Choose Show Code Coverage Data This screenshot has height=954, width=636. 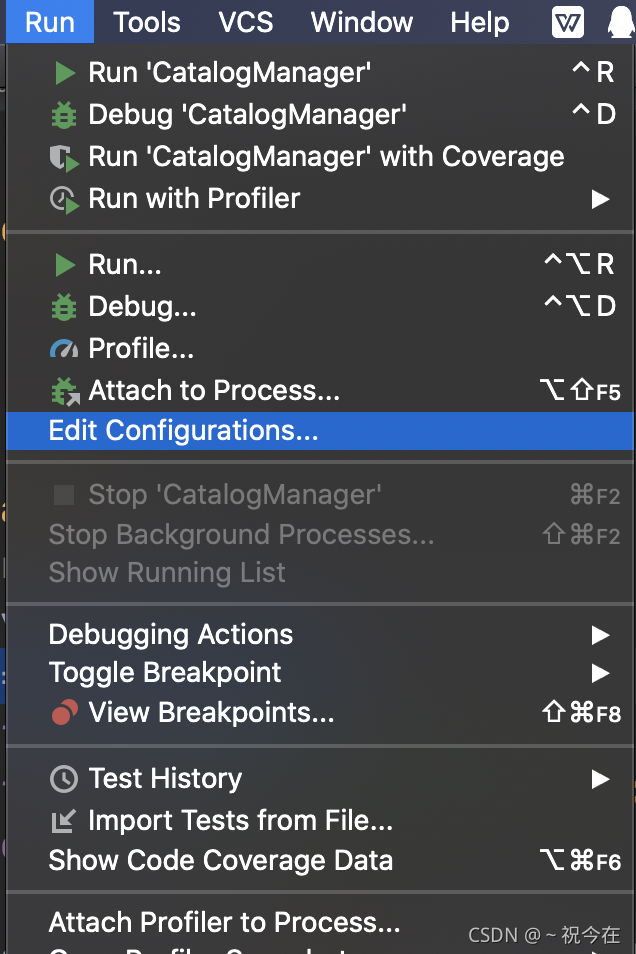tap(221, 861)
